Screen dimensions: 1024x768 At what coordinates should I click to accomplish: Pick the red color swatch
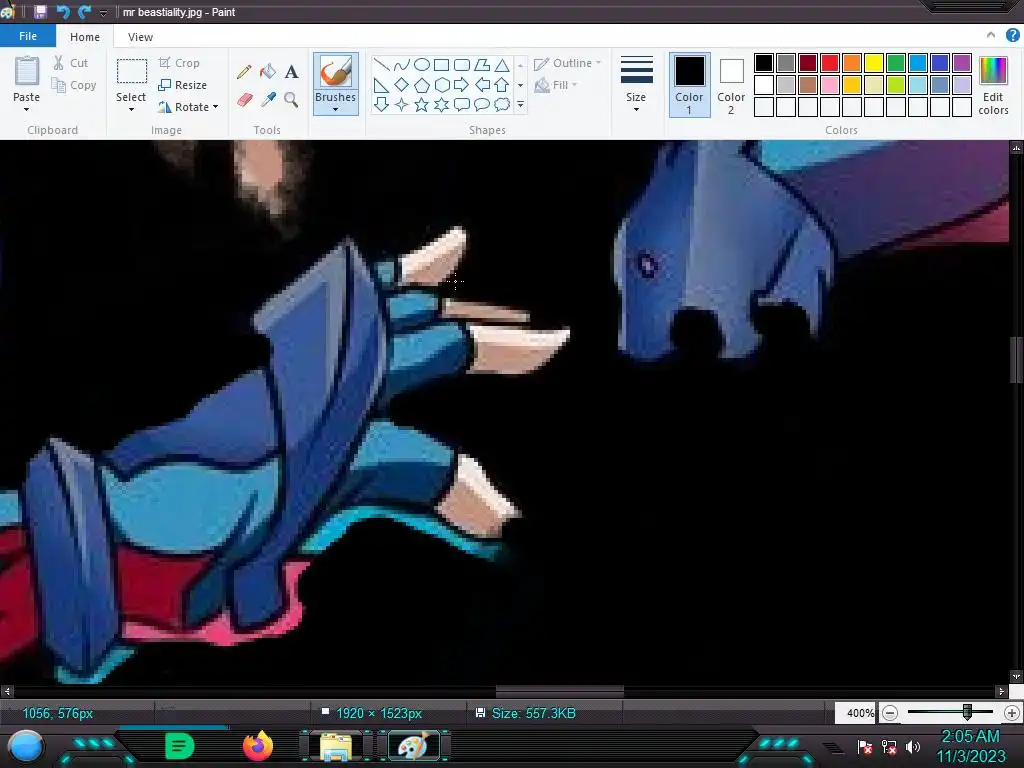830,63
